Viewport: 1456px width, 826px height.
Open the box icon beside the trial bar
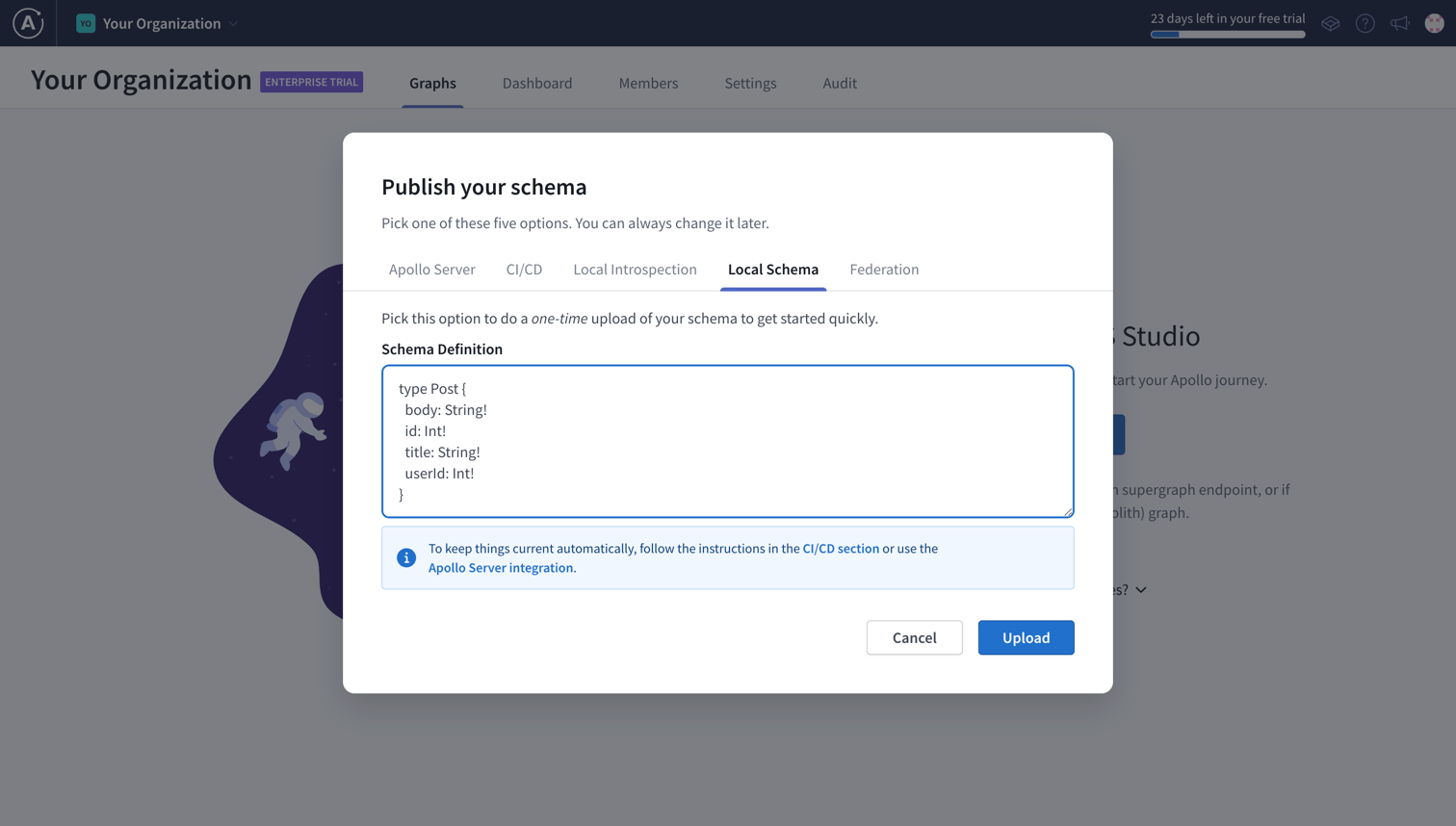(x=1330, y=23)
